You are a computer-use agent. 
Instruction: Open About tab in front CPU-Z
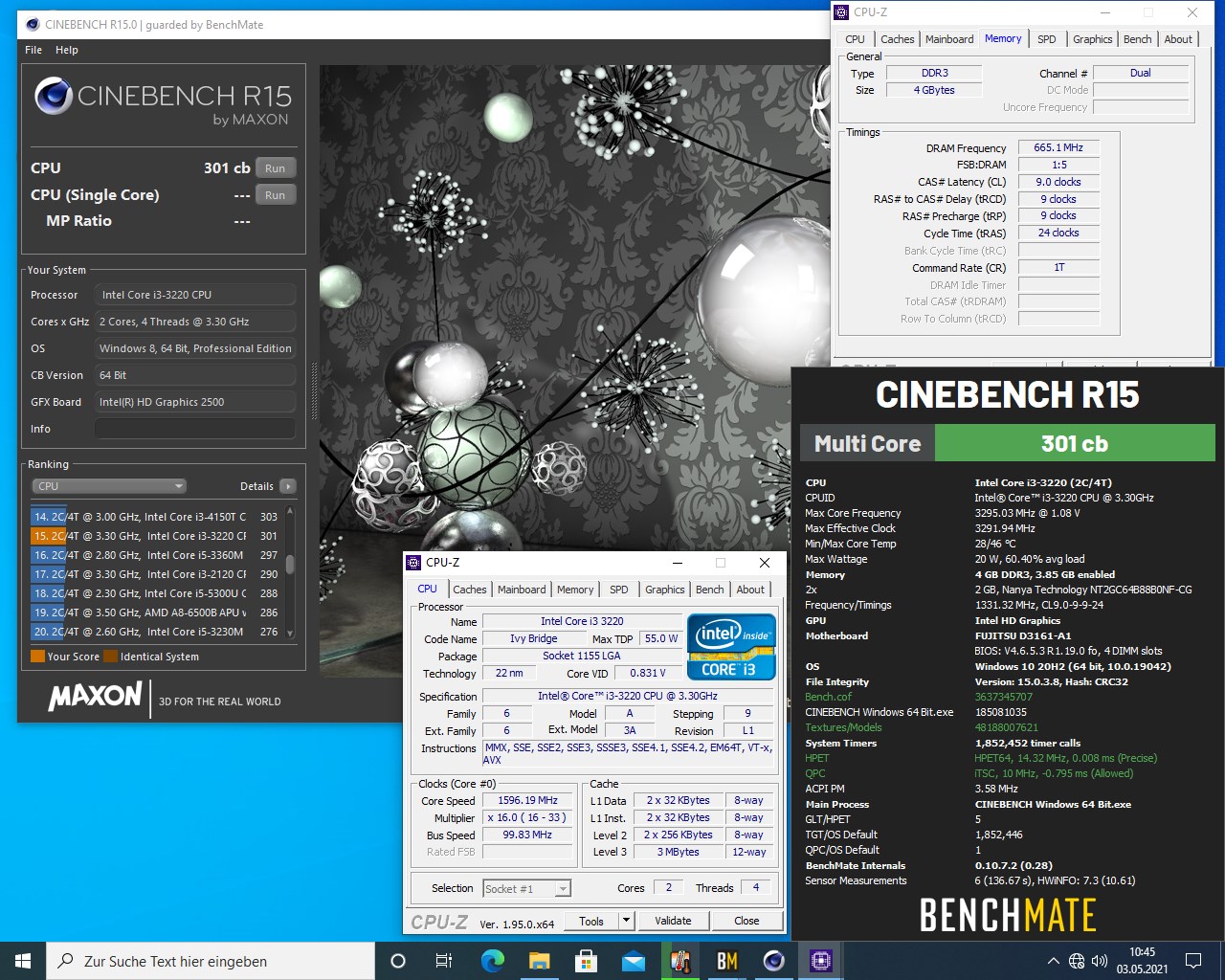click(750, 590)
